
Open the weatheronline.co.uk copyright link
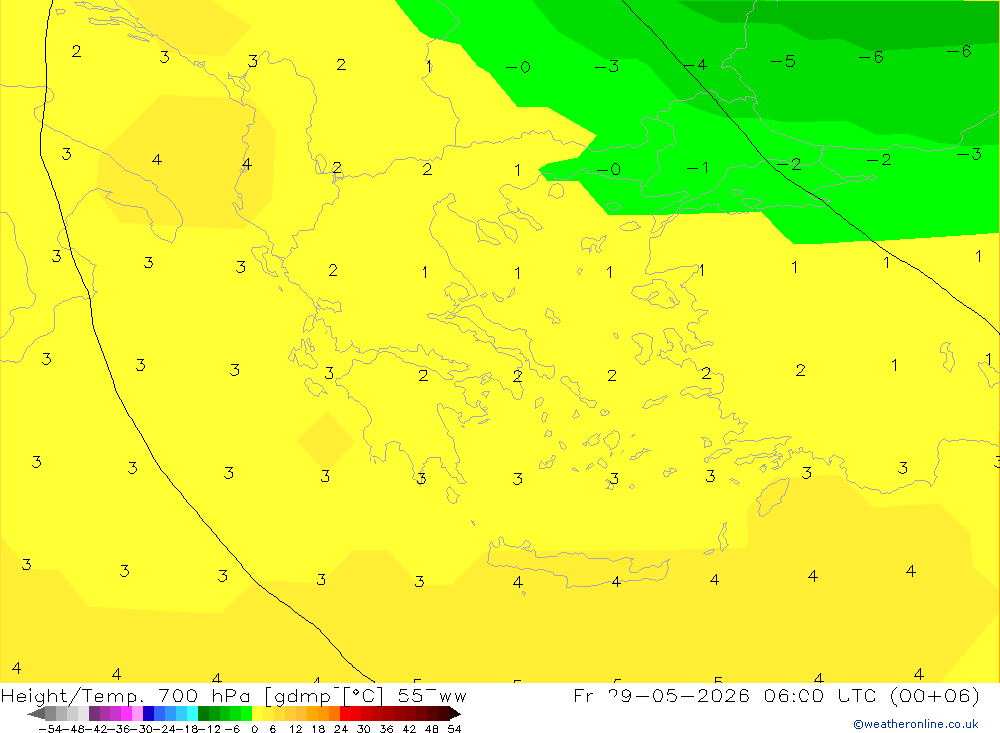tap(916, 724)
